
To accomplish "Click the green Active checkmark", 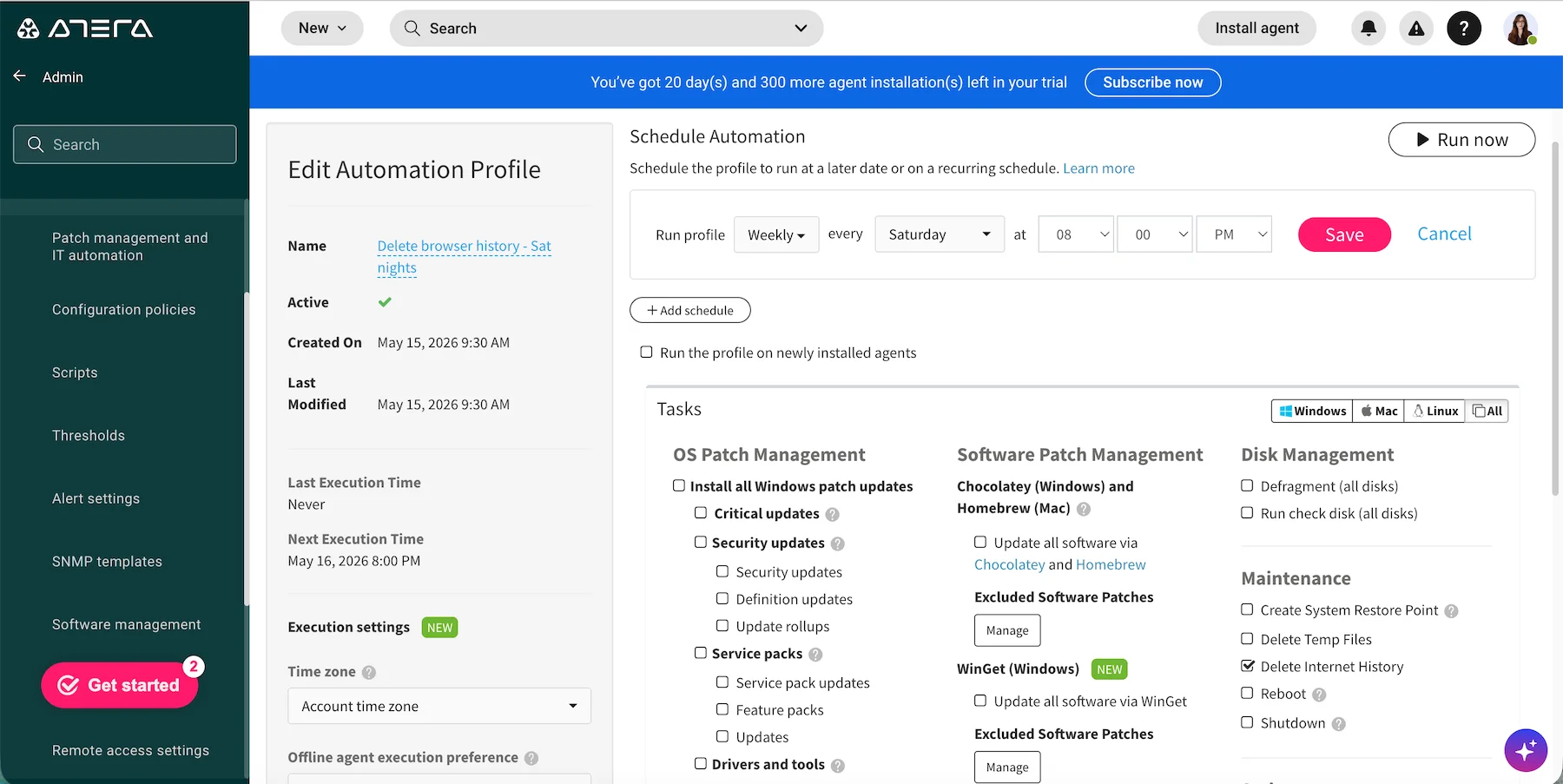I will tap(385, 302).
